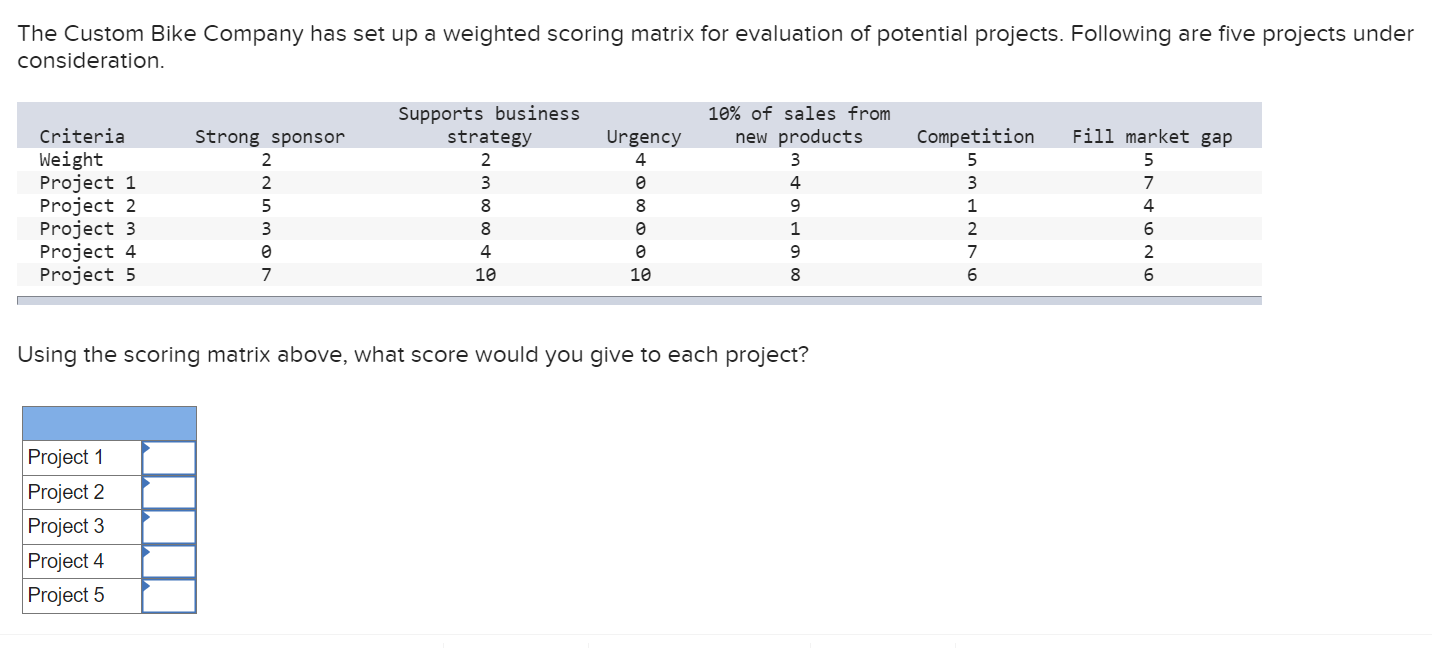Click the Supports business strategy column header
The height and width of the screenshot is (648, 1432).
pyautogui.click(x=489, y=125)
